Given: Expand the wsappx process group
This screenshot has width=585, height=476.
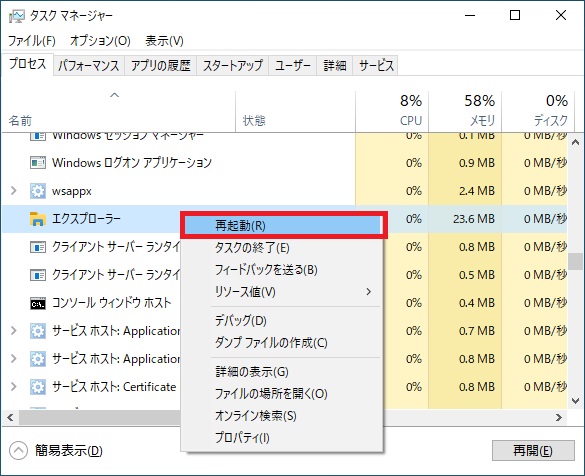Looking at the screenshot, I should point(14,191).
